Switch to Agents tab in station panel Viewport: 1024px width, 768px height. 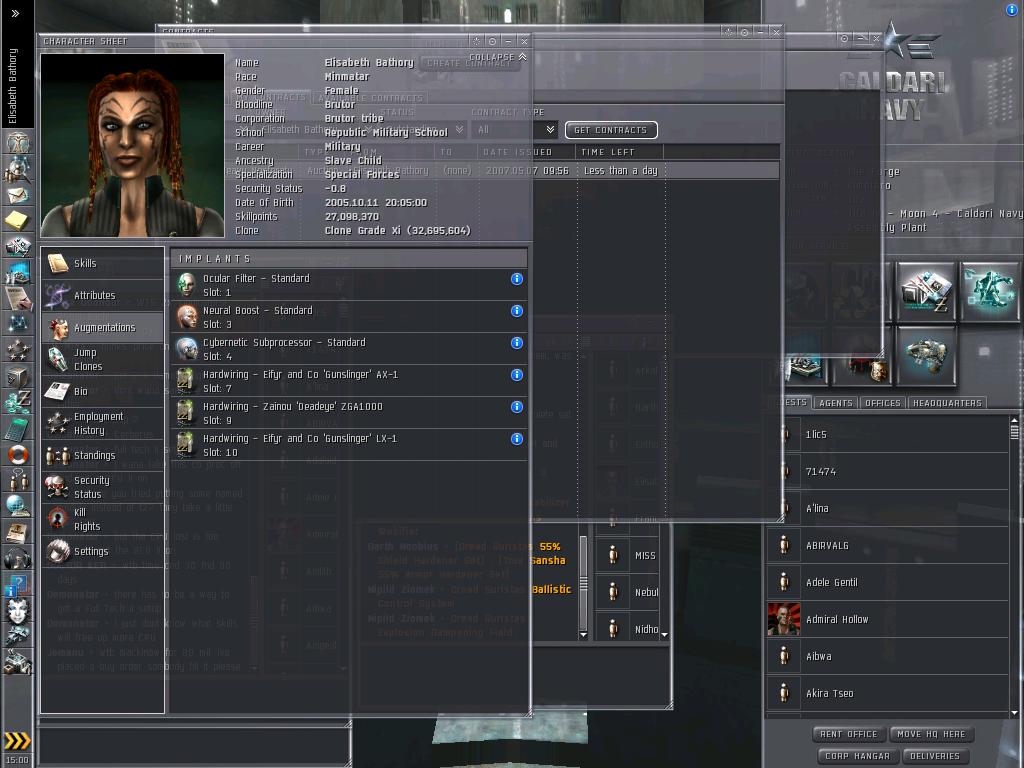pyautogui.click(x=835, y=403)
